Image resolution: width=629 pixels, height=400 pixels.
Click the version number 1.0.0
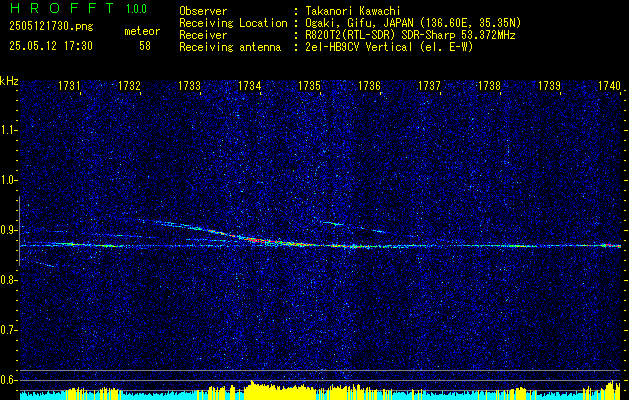click(x=136, y=8)
